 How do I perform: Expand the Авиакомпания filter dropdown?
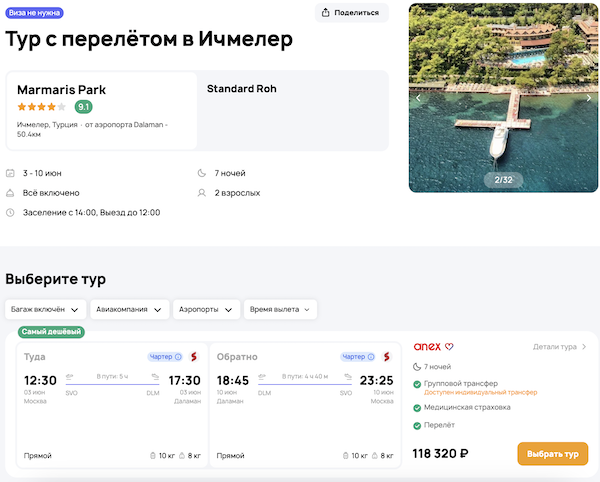(129, 309)
